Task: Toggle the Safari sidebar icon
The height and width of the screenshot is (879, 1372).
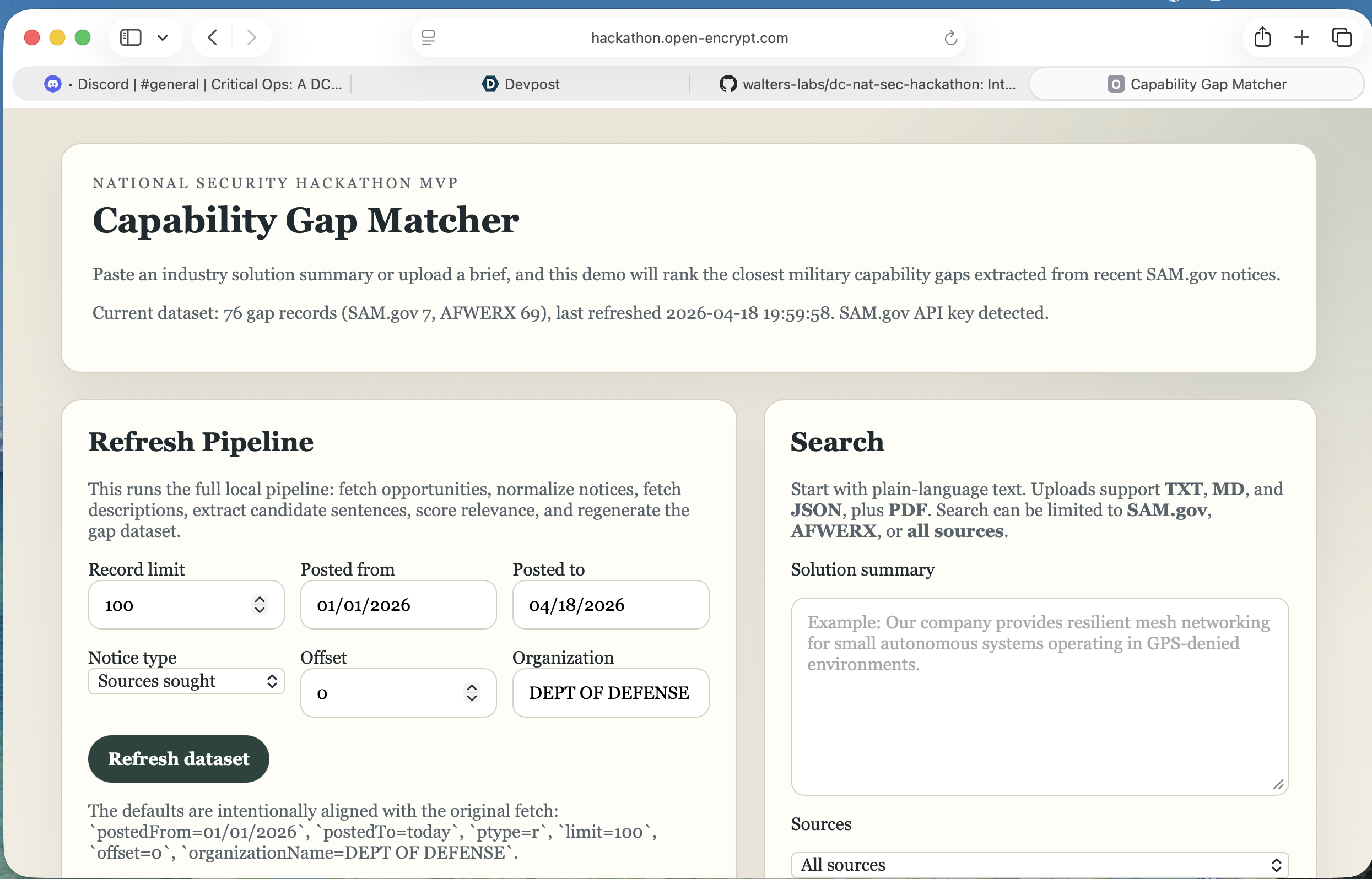Action: coord(130,37)
